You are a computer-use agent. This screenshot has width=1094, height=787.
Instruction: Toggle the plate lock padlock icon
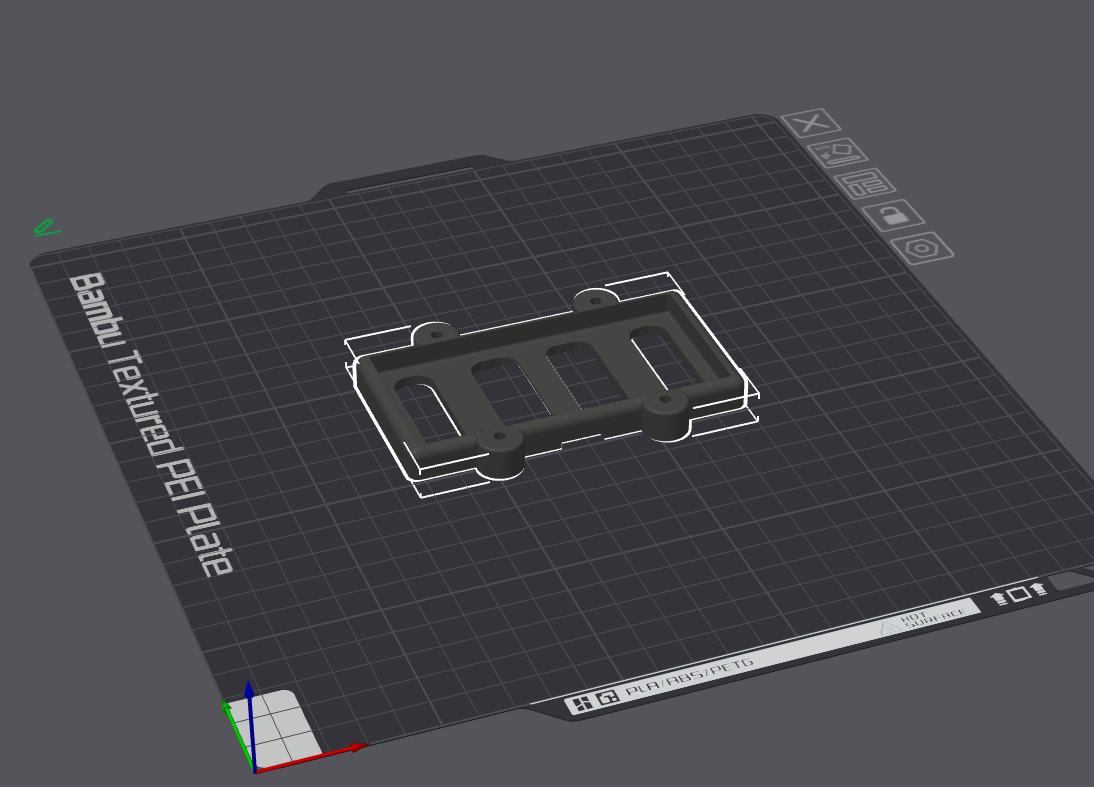click(x=893, y=215)
